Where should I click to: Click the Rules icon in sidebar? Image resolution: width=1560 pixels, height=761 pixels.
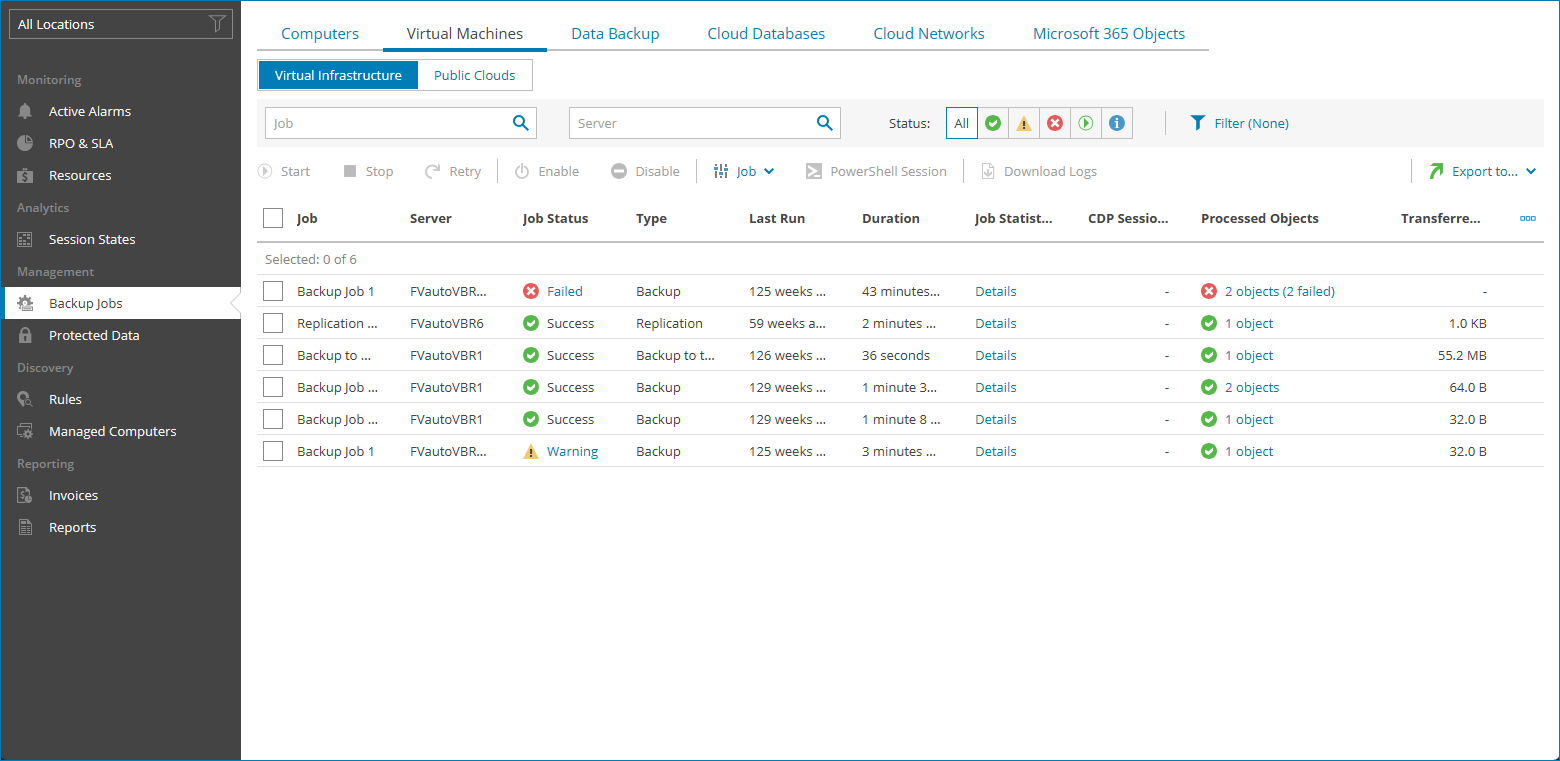tap(26, 399)
